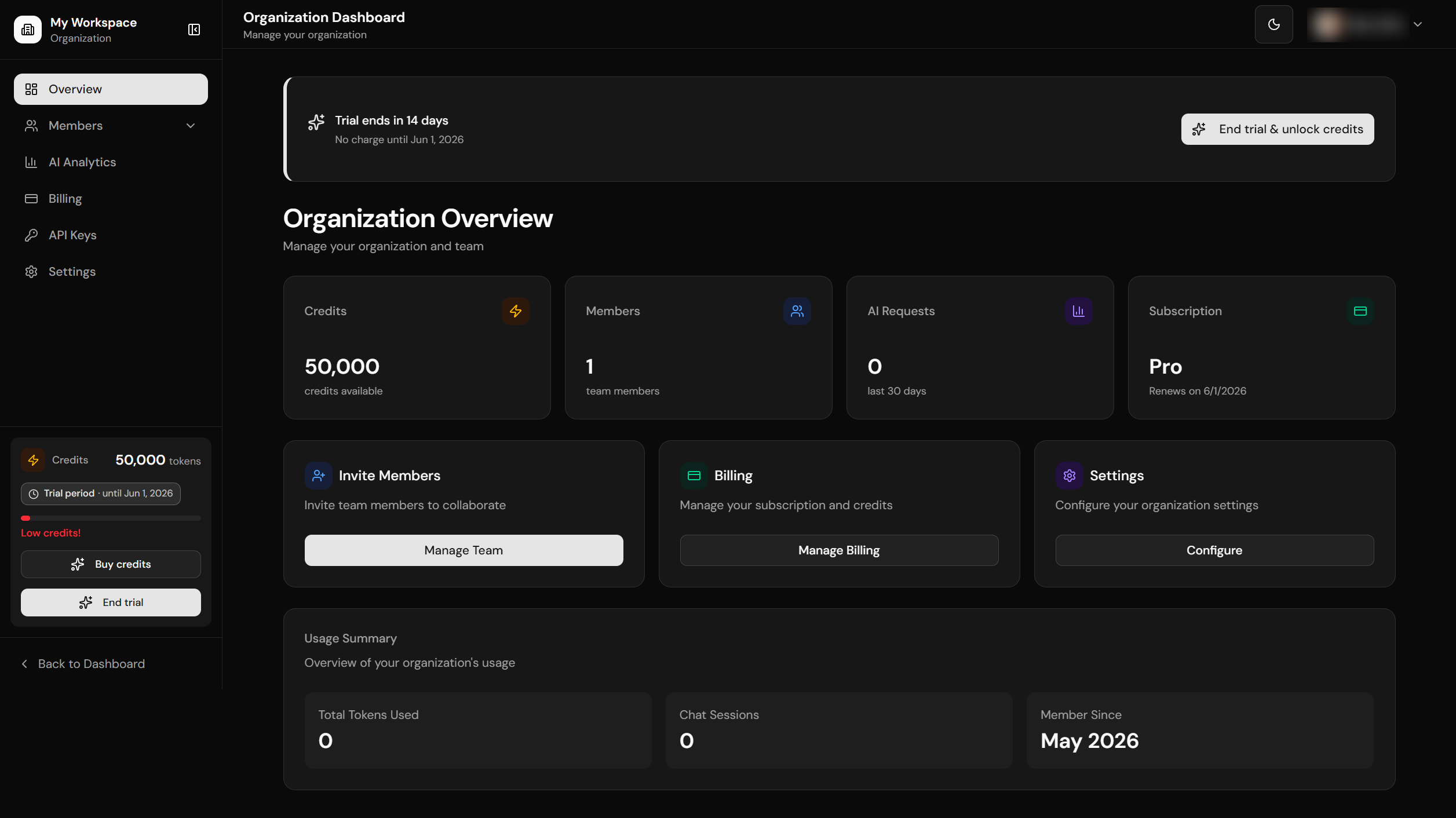
Task: Open Settings in the sidebar
Action: tap(111, 272)
